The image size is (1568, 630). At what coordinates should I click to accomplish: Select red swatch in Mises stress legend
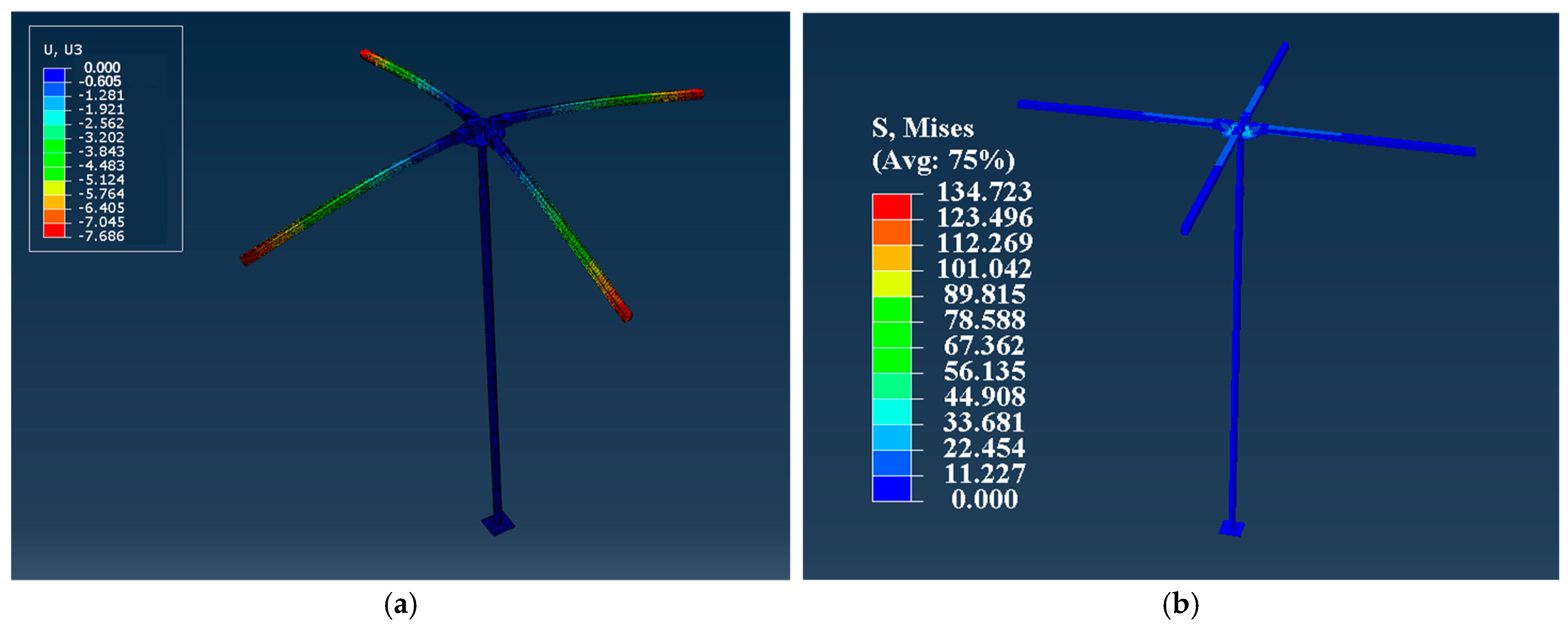coord(892,207)
